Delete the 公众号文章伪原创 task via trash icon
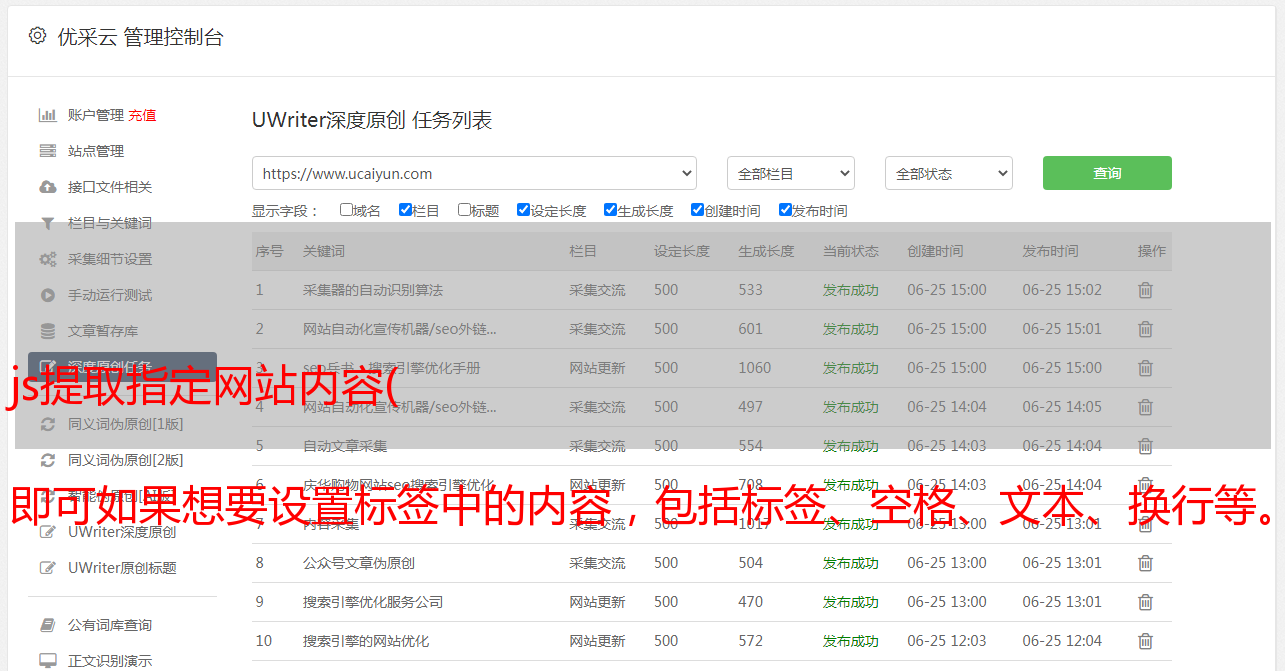 [1145, 563]
